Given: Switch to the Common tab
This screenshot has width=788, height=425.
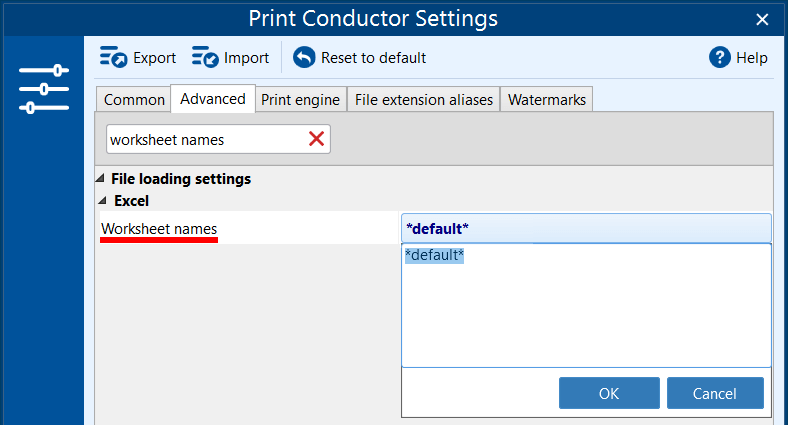Looking at the screenshot, I should pyautogui.click(x=134, y=99).
